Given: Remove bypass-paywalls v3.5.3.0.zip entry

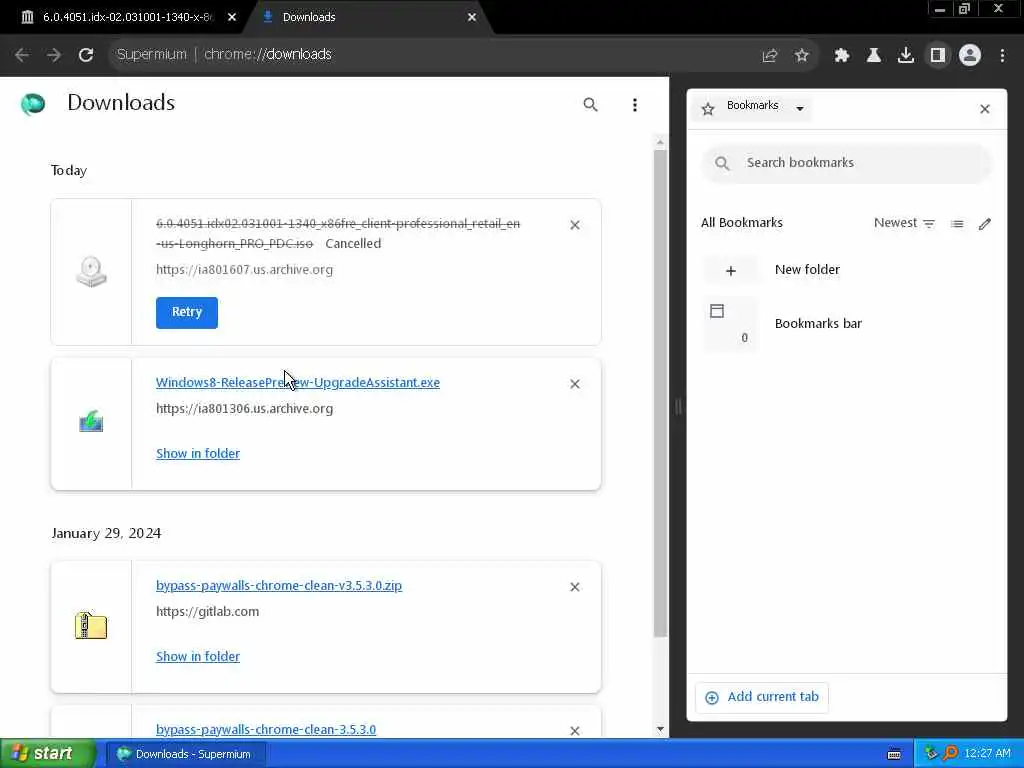Looking at the screenshot, I should pos(575,587).
